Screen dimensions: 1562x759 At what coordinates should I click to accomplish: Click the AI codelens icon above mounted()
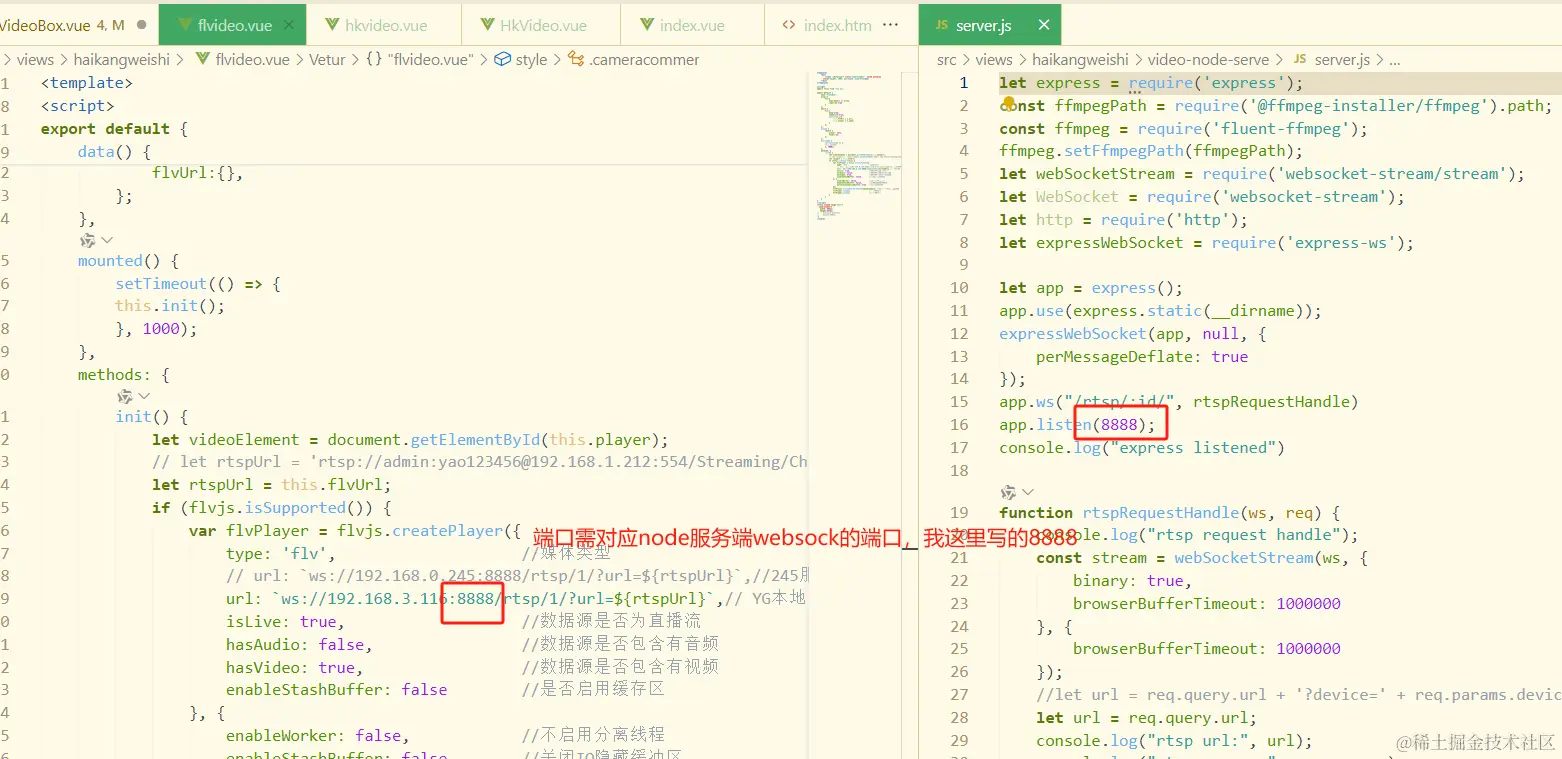click(x=88, y=240)
